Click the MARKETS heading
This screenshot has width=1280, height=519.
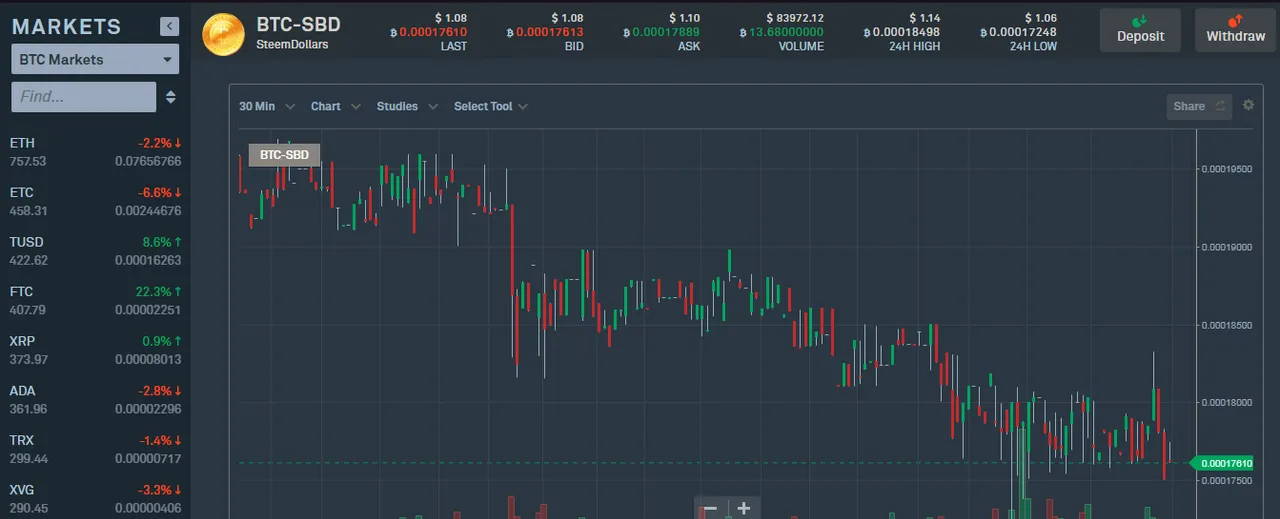point(66,27)
